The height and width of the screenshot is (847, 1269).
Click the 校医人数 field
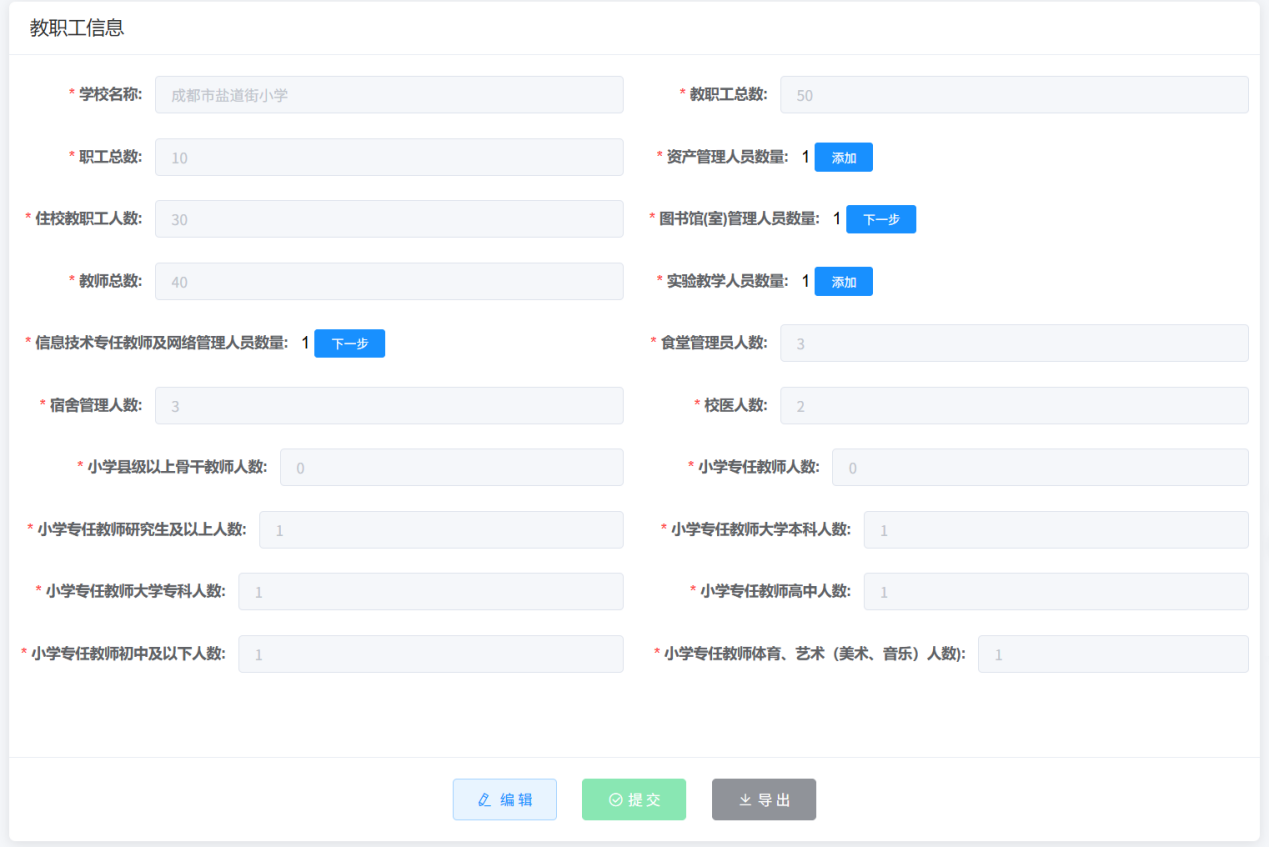(1014, 406)
